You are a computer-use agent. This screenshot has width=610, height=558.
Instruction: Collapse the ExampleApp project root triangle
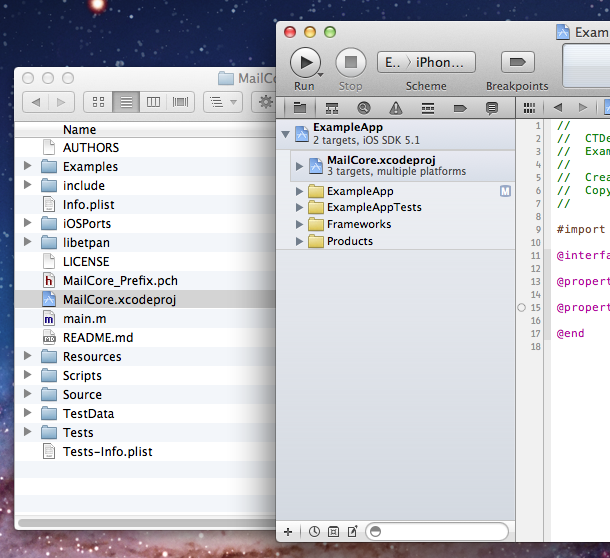(x=286, y=134)
